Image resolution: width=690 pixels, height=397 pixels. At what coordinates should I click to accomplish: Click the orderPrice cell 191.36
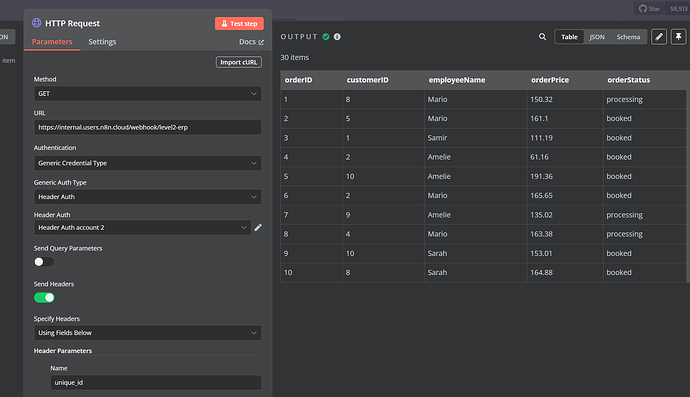[565, 176]
